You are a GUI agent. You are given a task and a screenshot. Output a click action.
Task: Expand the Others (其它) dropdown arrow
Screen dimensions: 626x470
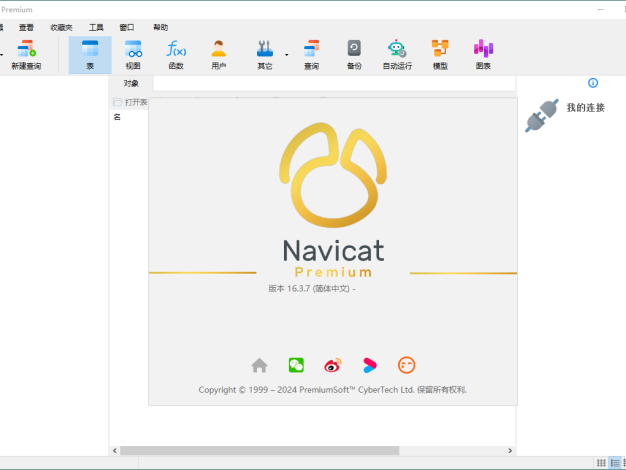coord(287,55)
